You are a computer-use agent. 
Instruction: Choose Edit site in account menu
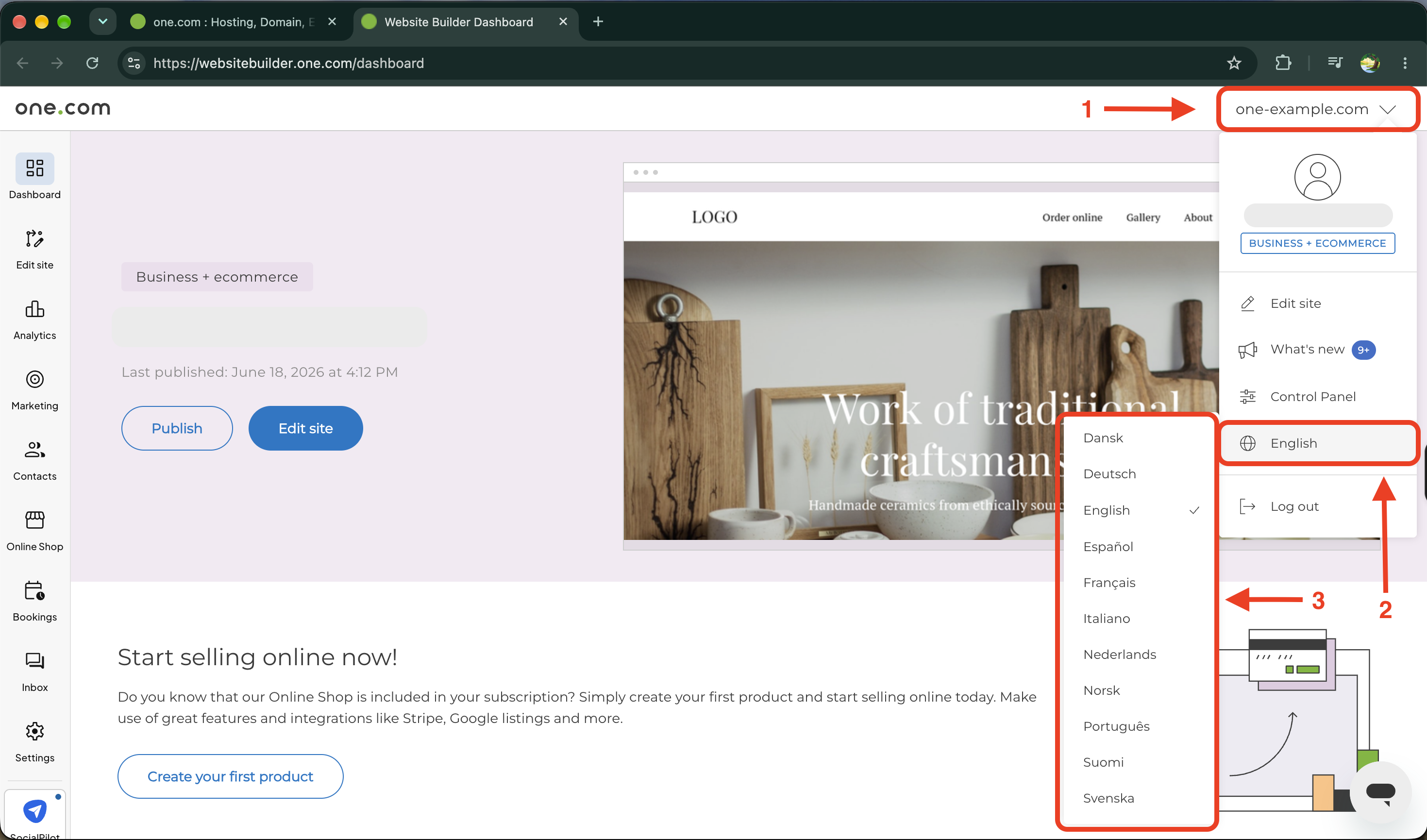tap(1318, 303)
